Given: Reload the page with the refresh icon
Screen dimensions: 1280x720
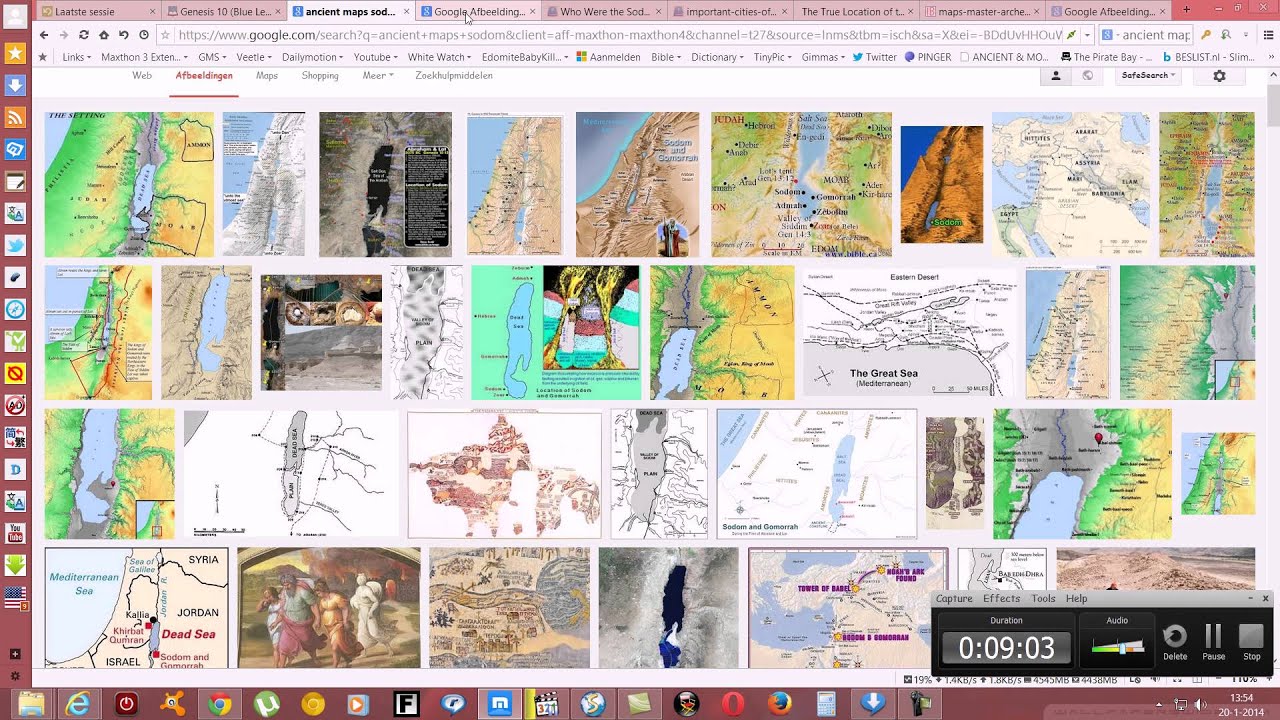Looking at the screenshot, I should (84, 35).
